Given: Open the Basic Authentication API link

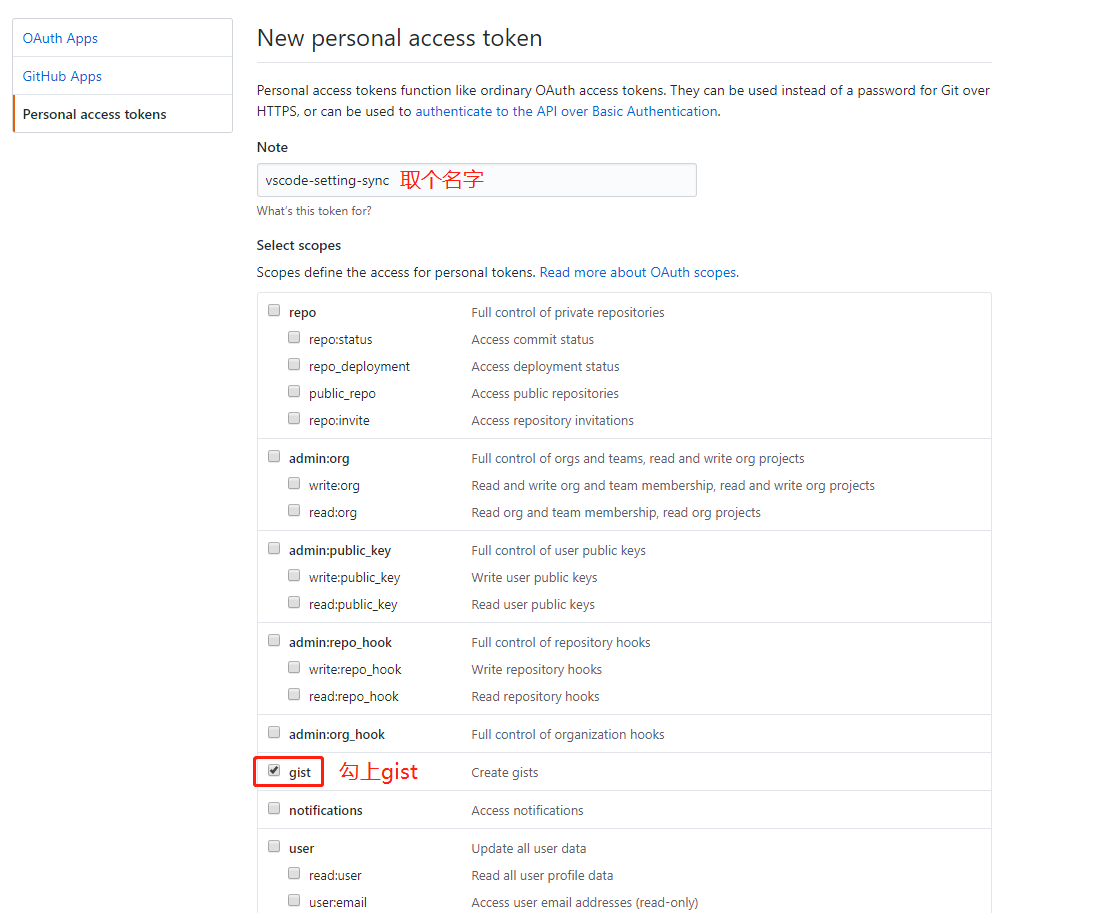Looking at the screenshot, I should (x=567, y=112).
